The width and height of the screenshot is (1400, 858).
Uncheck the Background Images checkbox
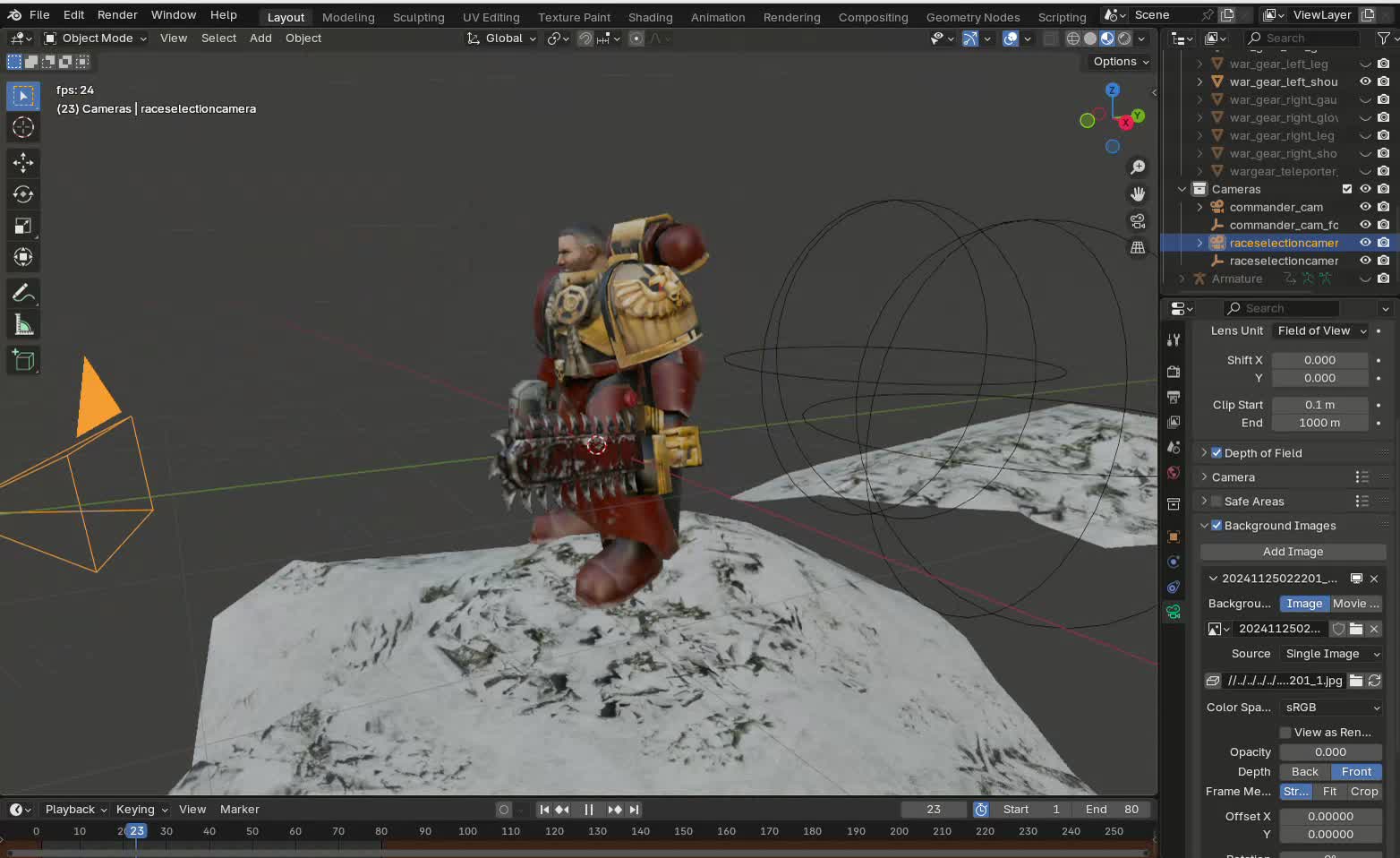1216,526
